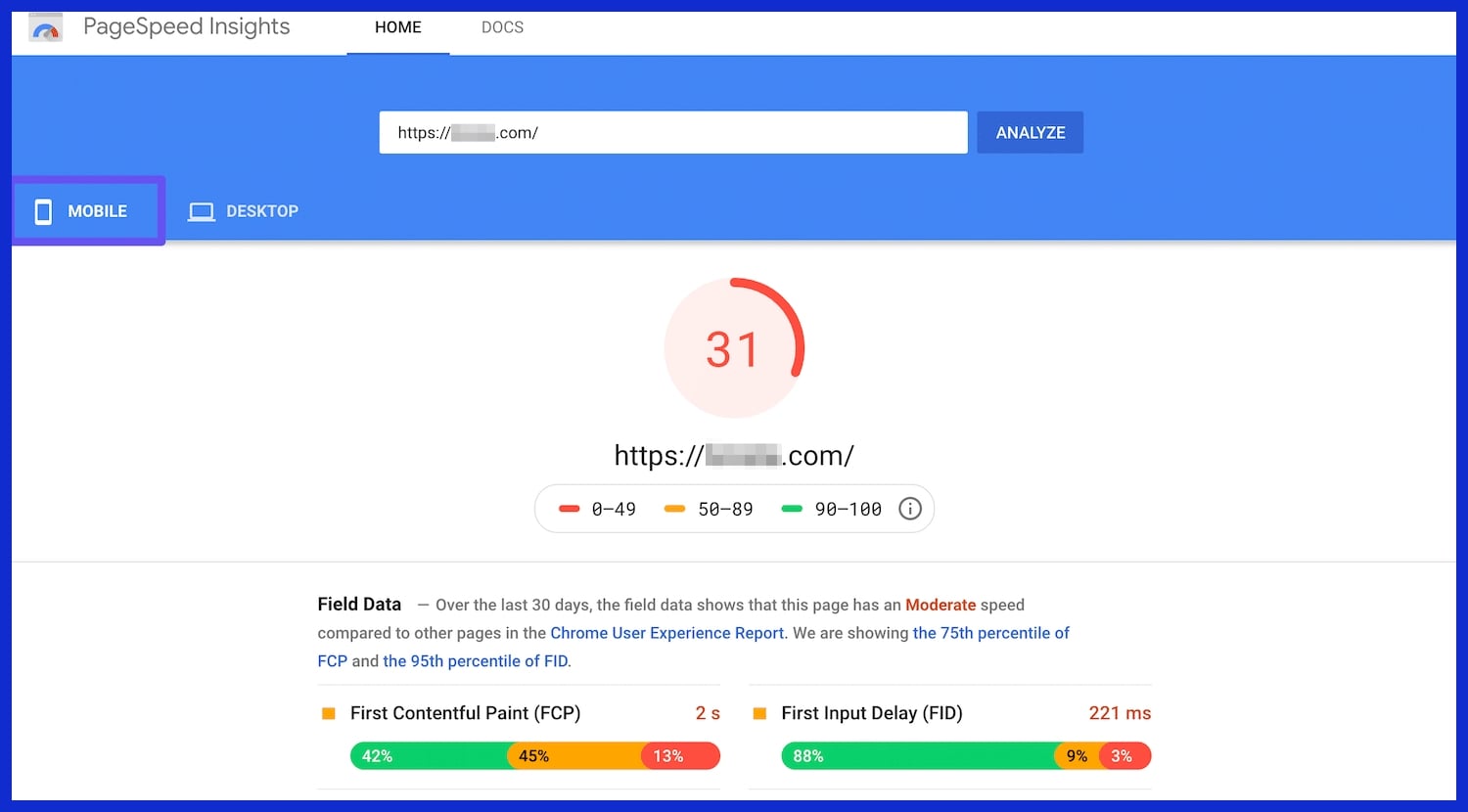Click the orange 50-89 legend marker
1468x812 pixels.
click(x=673, y=508)
